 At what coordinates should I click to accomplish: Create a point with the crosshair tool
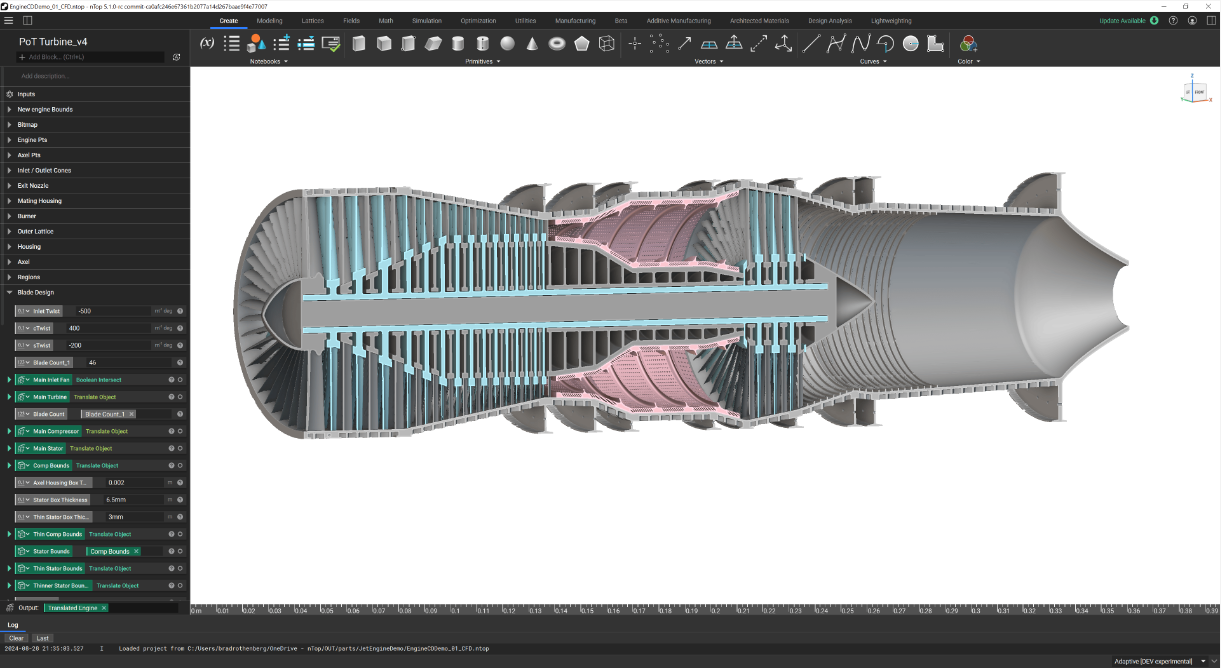coord(634,43)
